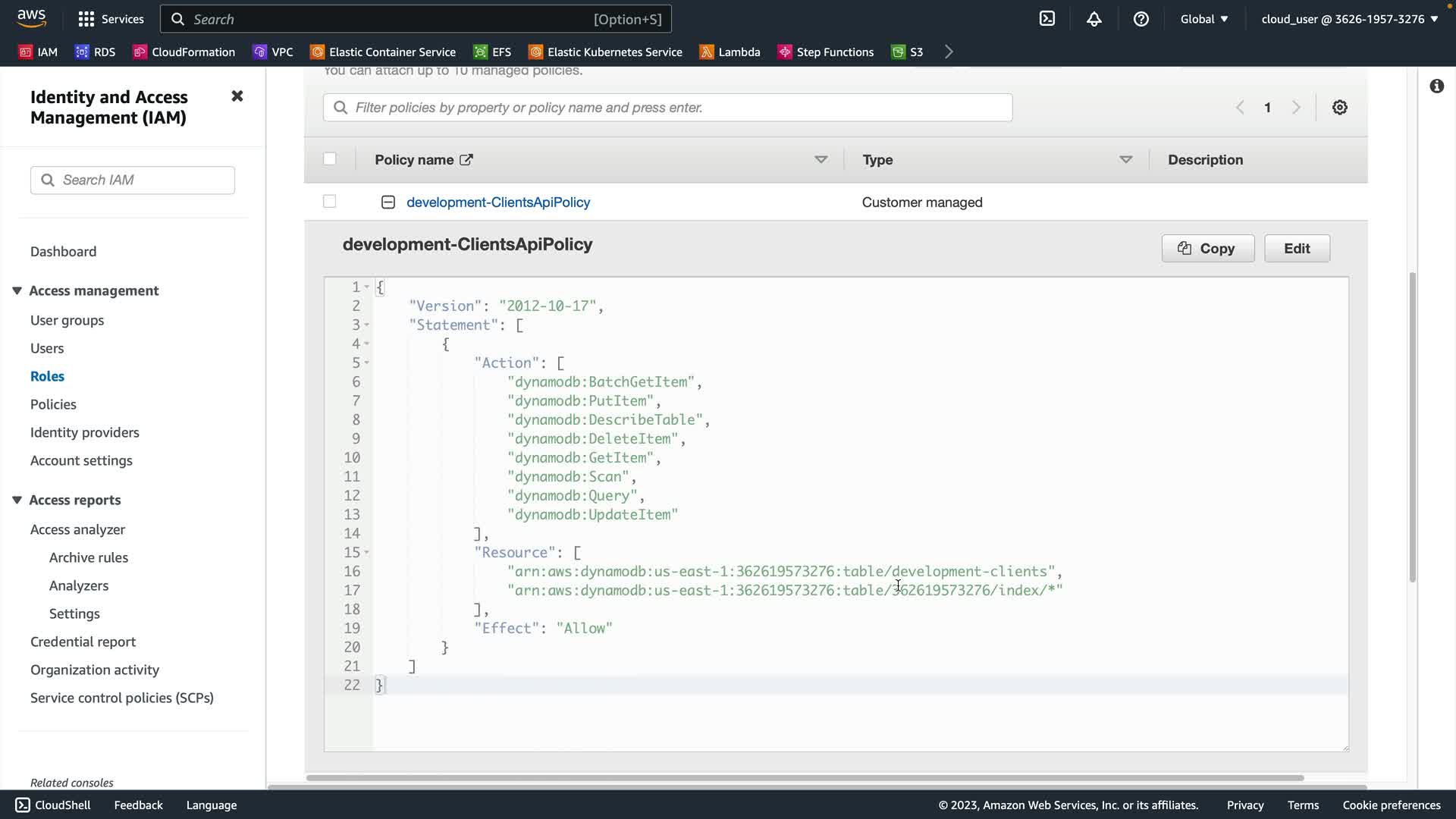The image size is (1456, 819).
Task: Click the filter policies search field
Action: (667, 108)
